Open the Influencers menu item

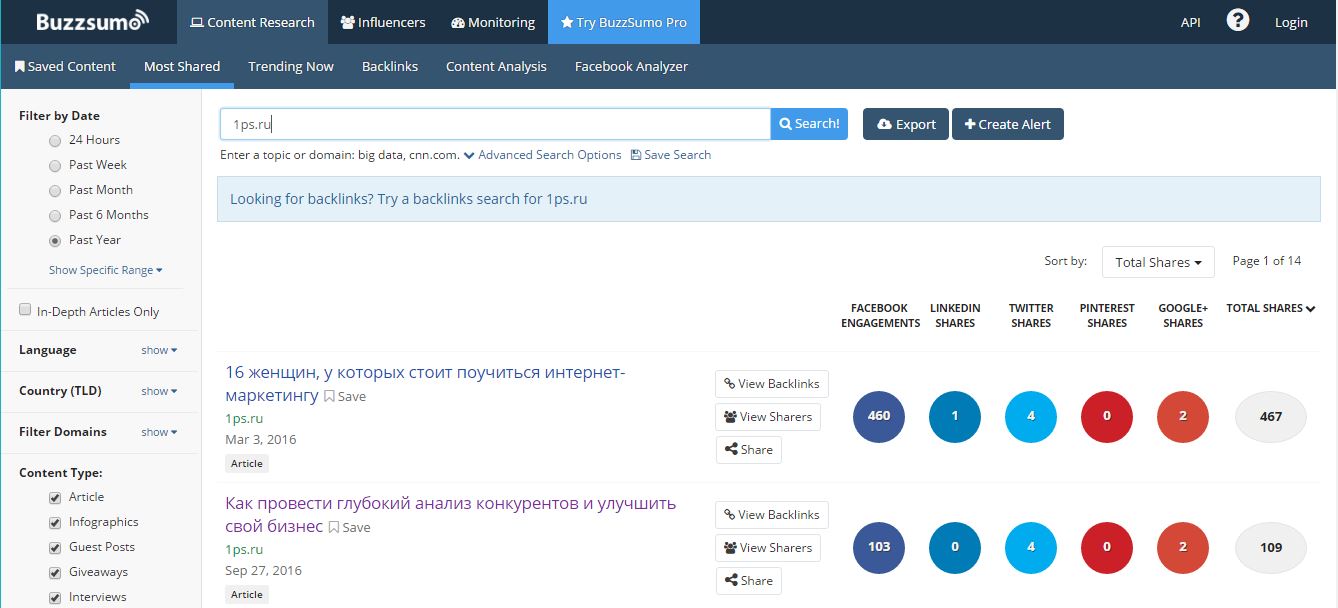point(382,22)
